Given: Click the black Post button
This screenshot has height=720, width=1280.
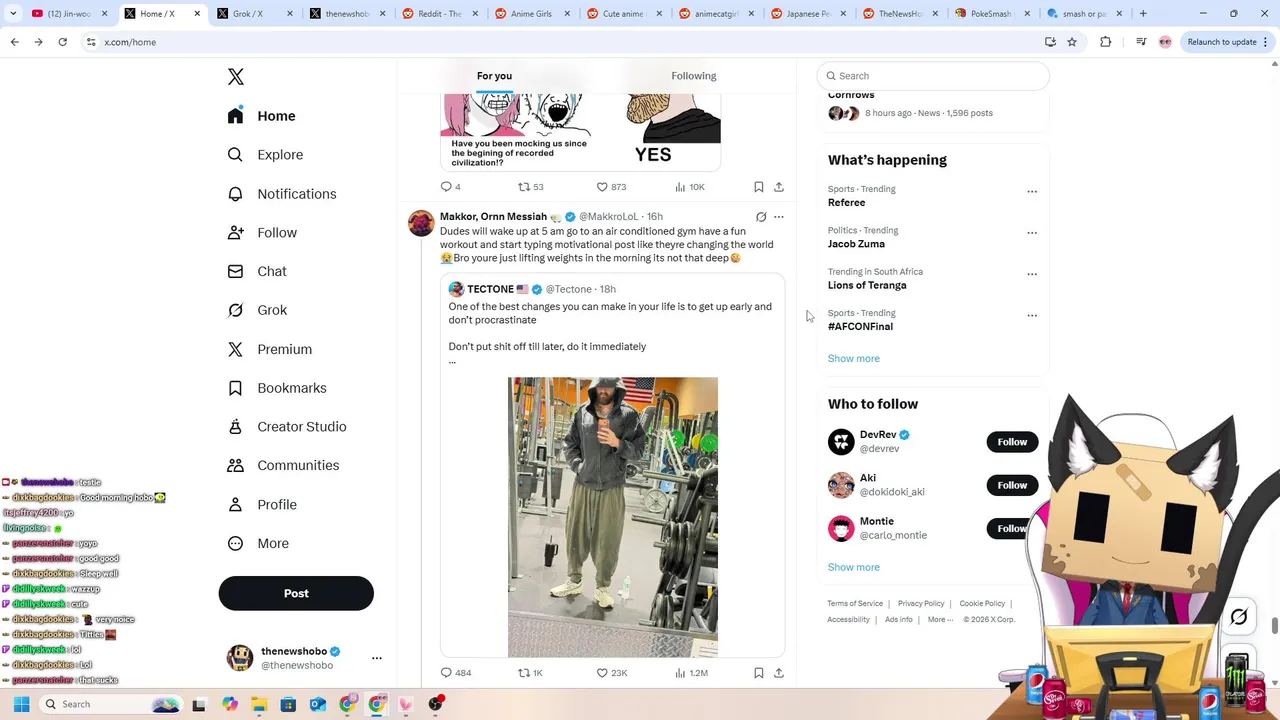Looking at the screenshot, I should 296,593.
